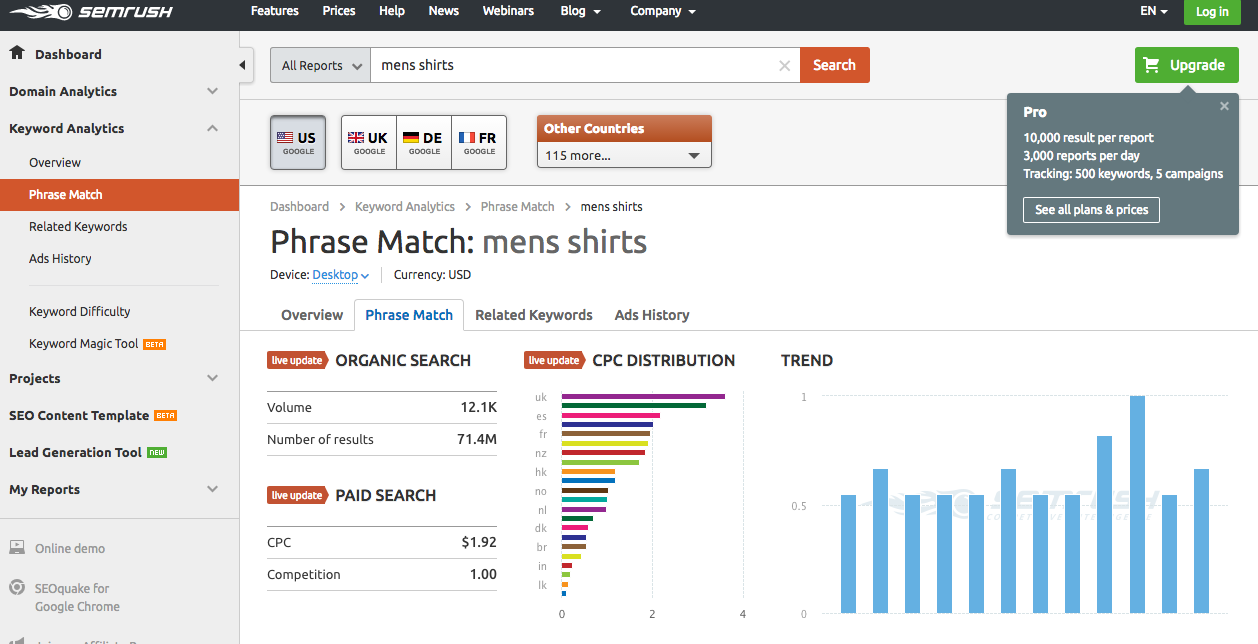
Task: Select Phrase Match in the sidebar
Action: [119, 195]
